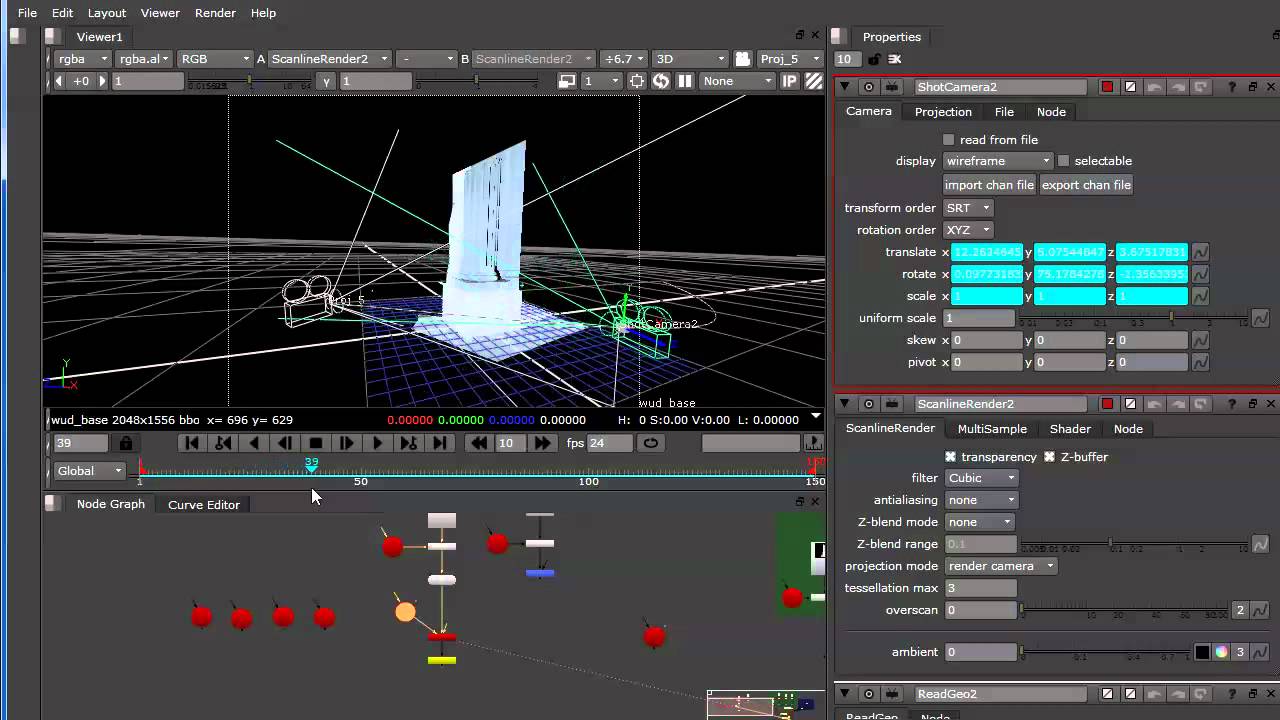Switch to the Curve Editor tab
Image resolution: width=1280 pixels, height=720 pixels.
point(204,505)
